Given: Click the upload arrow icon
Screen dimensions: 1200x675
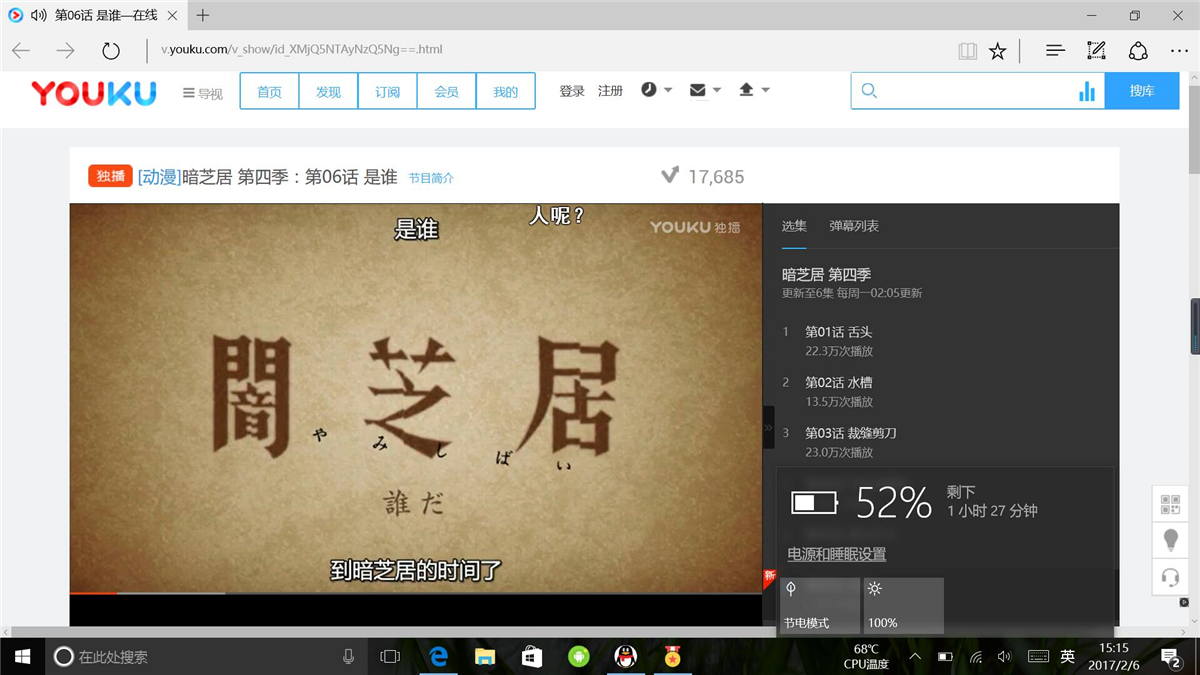Looking at the screenshot, I should pyautogui.click(x=748, y=89).
